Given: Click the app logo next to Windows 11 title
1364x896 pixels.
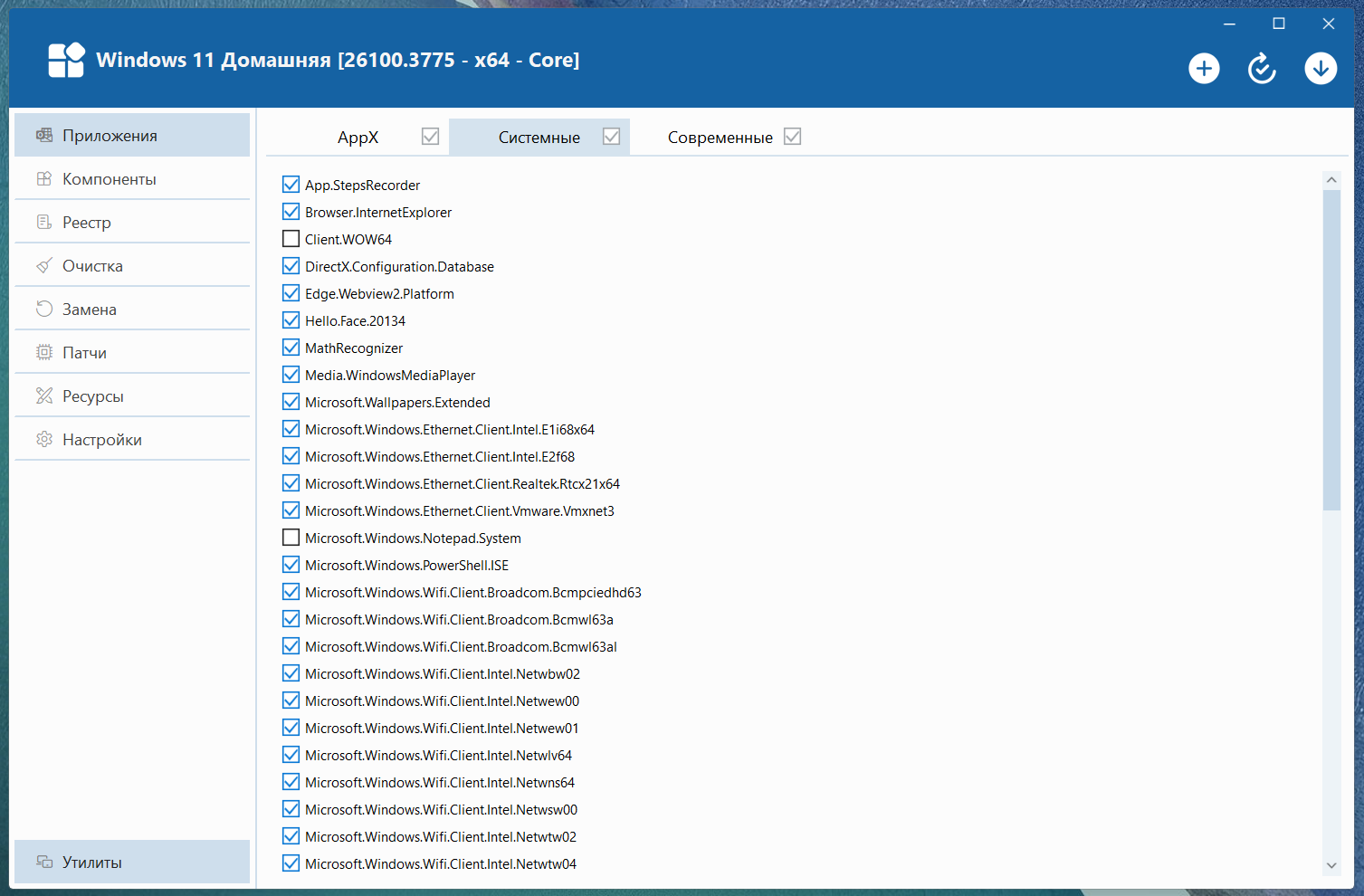Looking at the screenshot, I should (x=66, y=61).
